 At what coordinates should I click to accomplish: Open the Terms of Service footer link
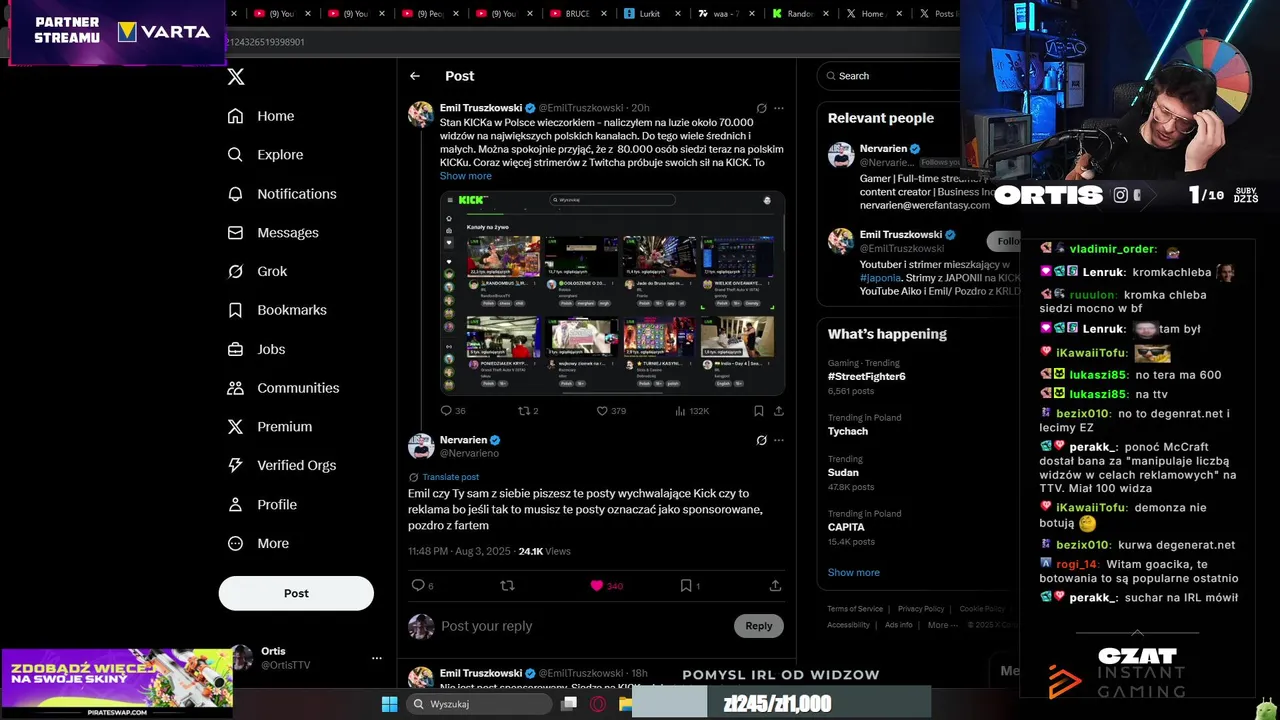click(855, 609)
